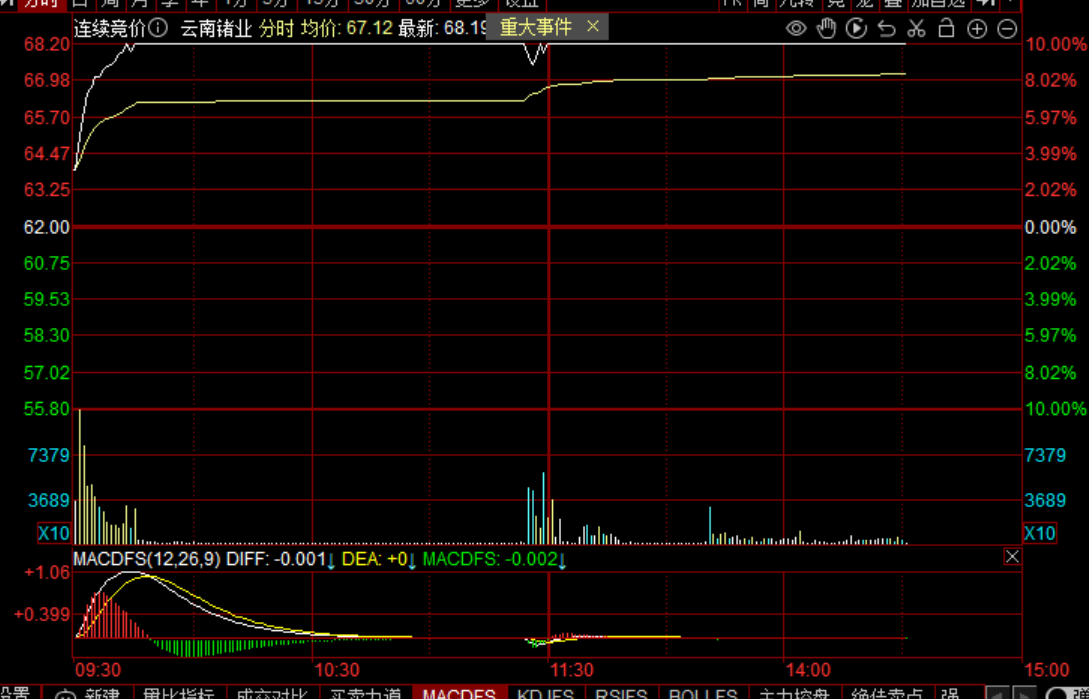Expand the arrow after MACDFS -0.002 value

pyautogui.click(x=563, y=561)
